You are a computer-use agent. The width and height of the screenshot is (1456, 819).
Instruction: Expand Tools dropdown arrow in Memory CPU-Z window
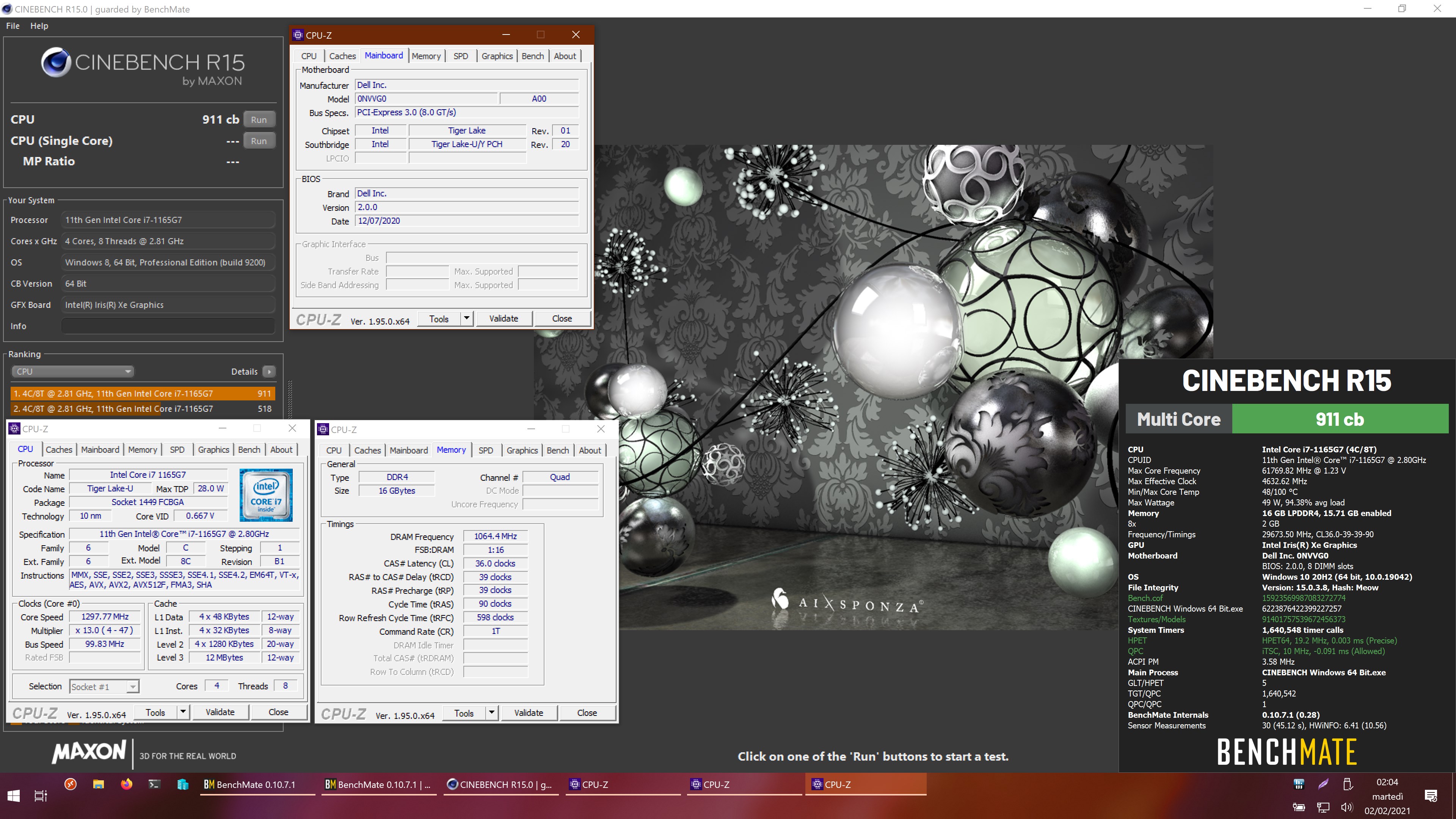[492, 713]
